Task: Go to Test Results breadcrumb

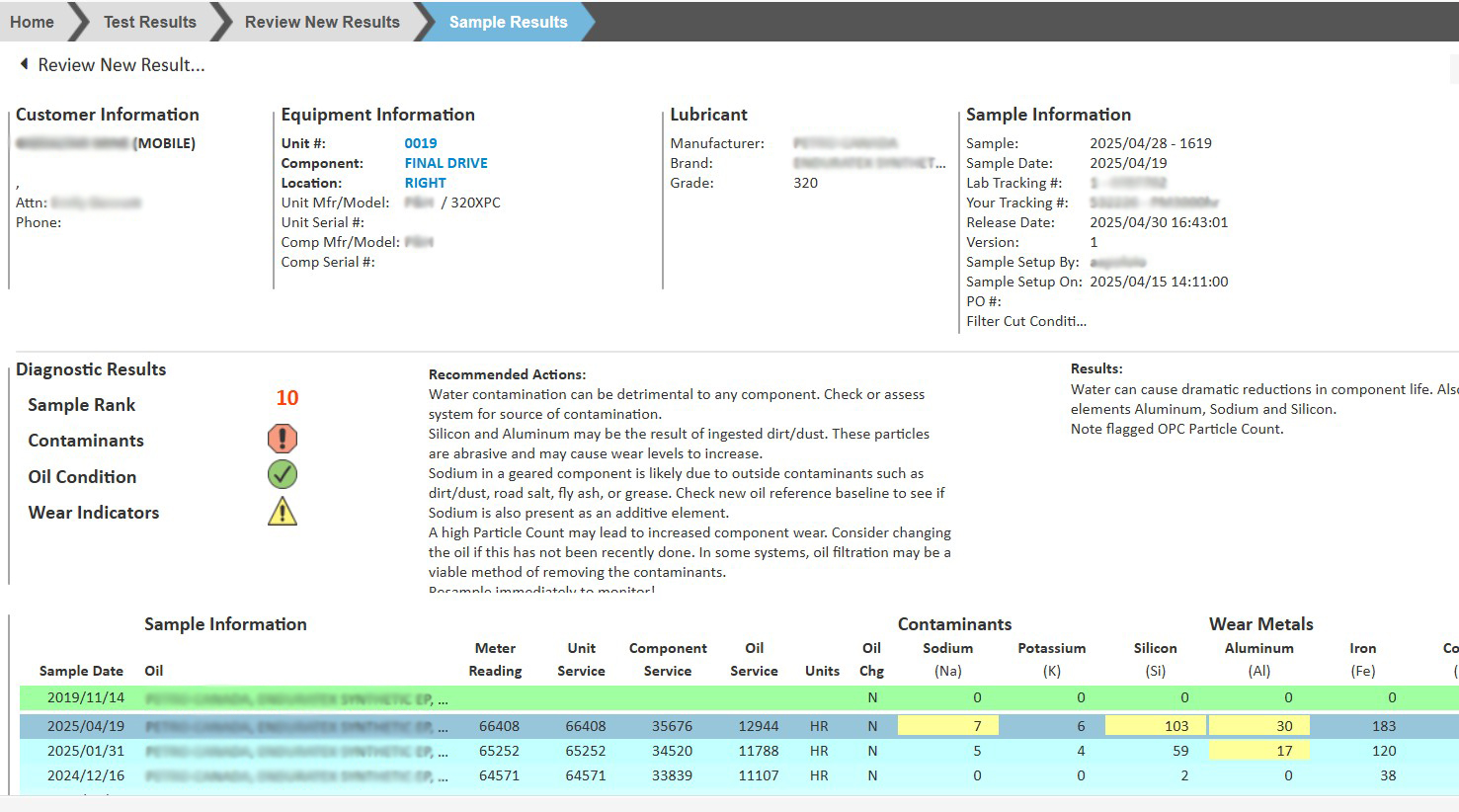Action: 149,22
